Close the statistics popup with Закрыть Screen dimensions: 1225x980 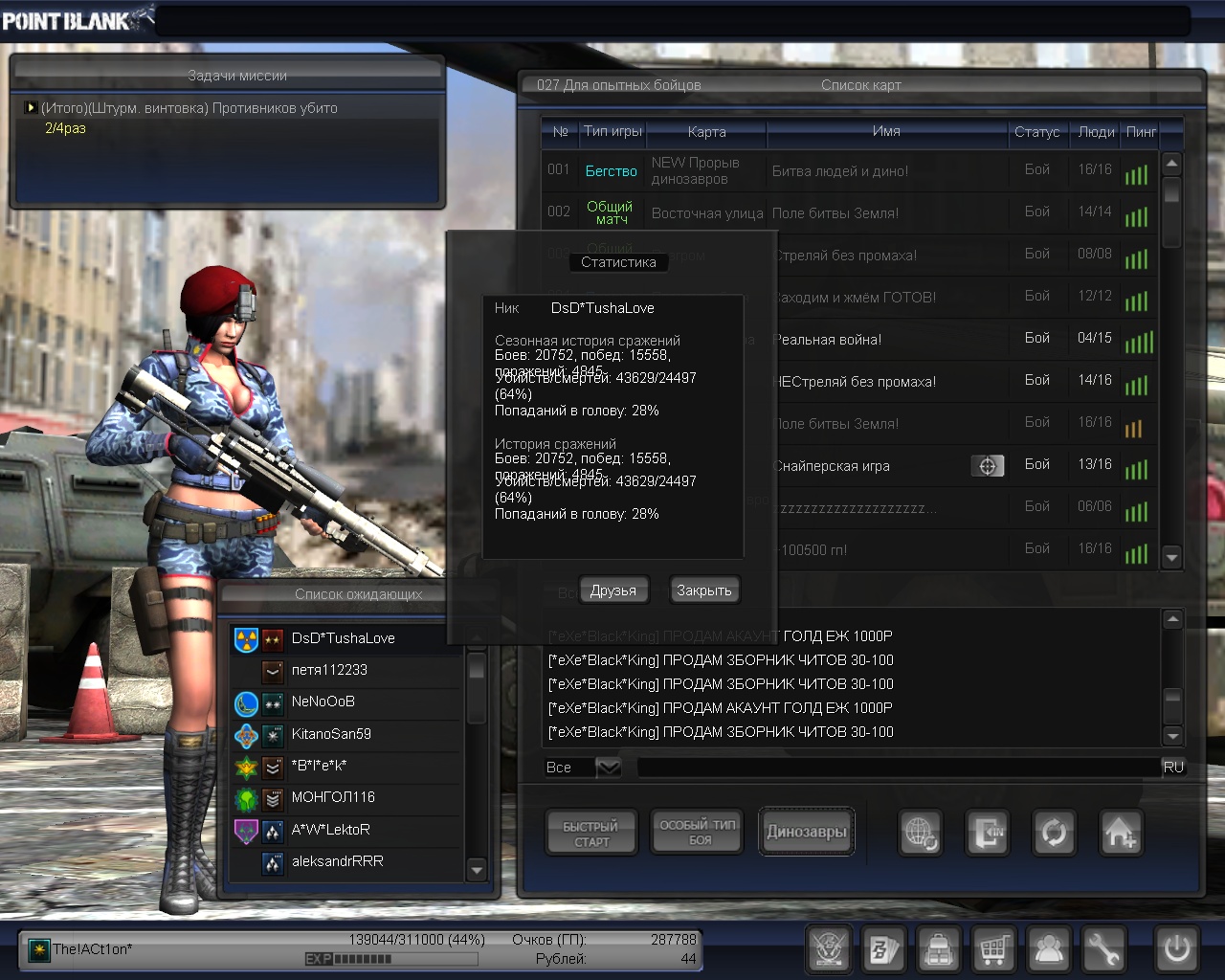point(704,590)
